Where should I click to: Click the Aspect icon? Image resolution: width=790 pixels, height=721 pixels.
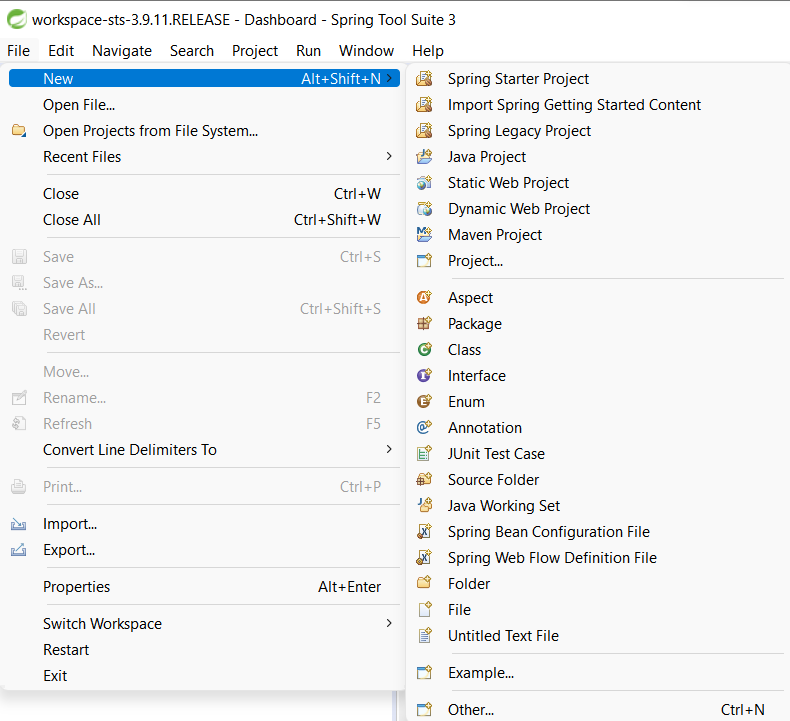(424, 298)
